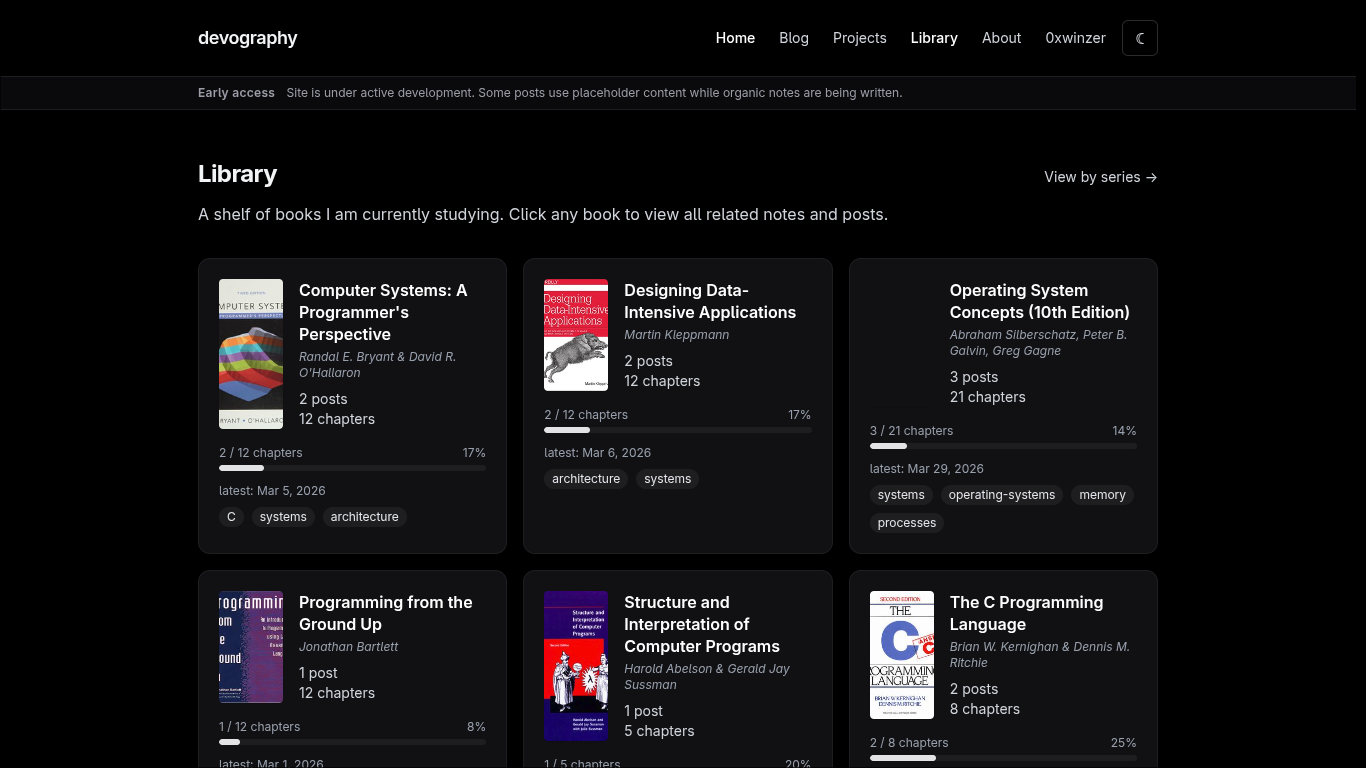Click Programming from the Ground Up title
Image resolution: width=1366 pixels, height=768 pixels.
386,613
